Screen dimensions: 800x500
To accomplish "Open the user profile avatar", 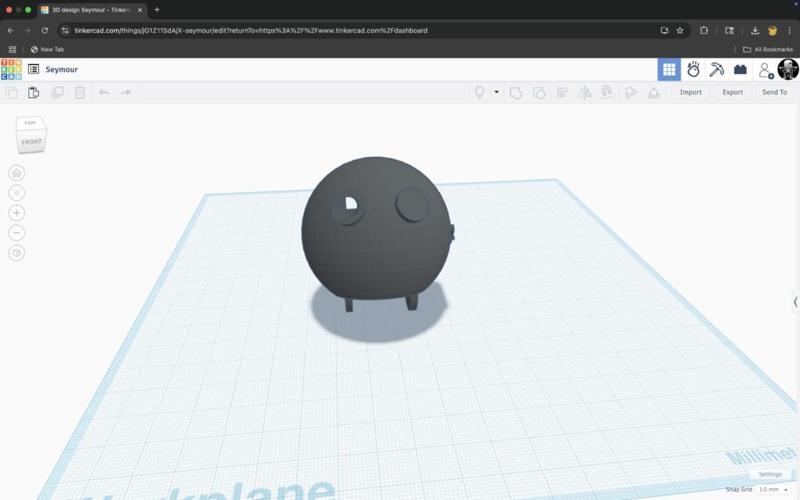I will 788,69.
